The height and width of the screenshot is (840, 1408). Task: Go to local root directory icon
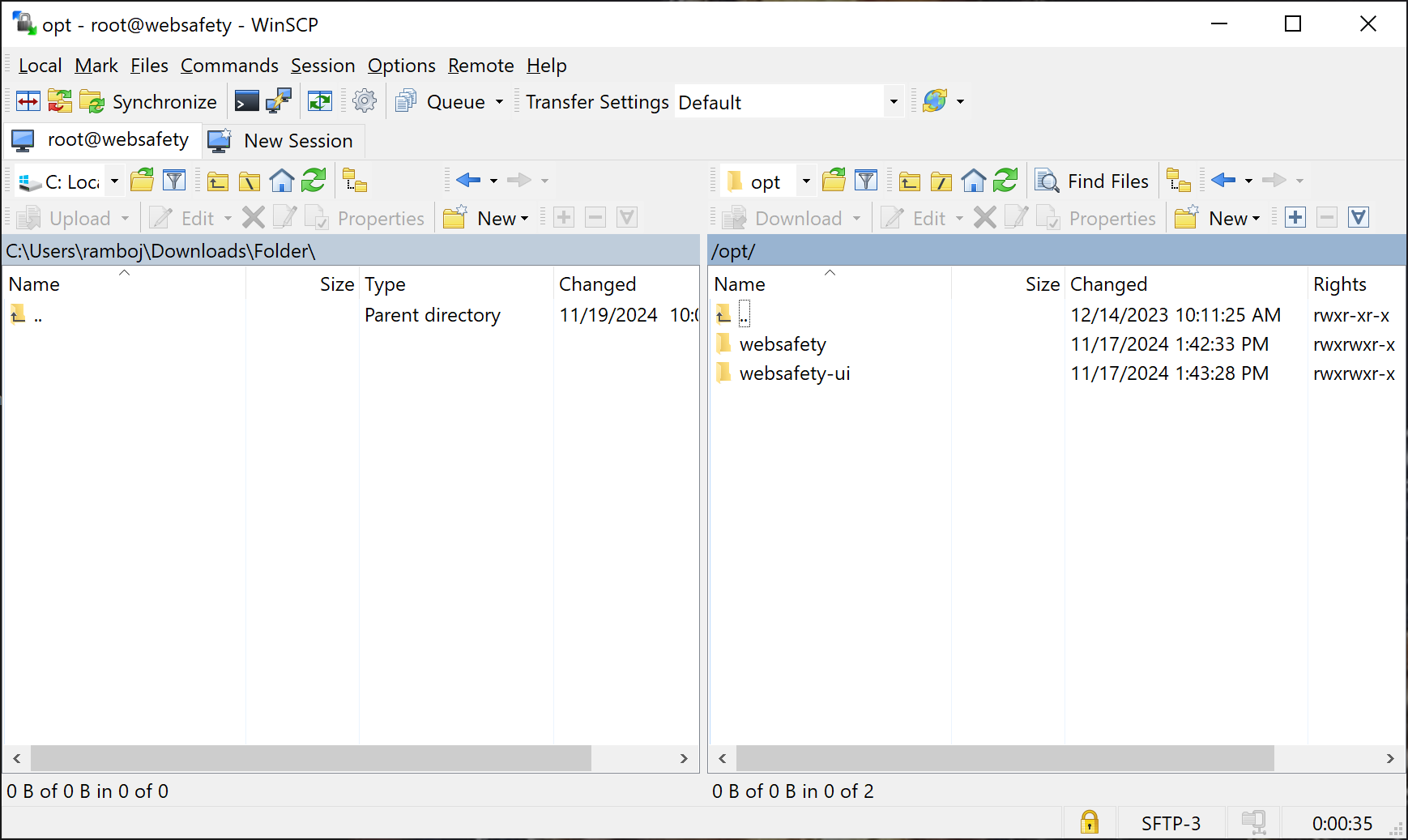pyautogui.click(x=250, y=181)
